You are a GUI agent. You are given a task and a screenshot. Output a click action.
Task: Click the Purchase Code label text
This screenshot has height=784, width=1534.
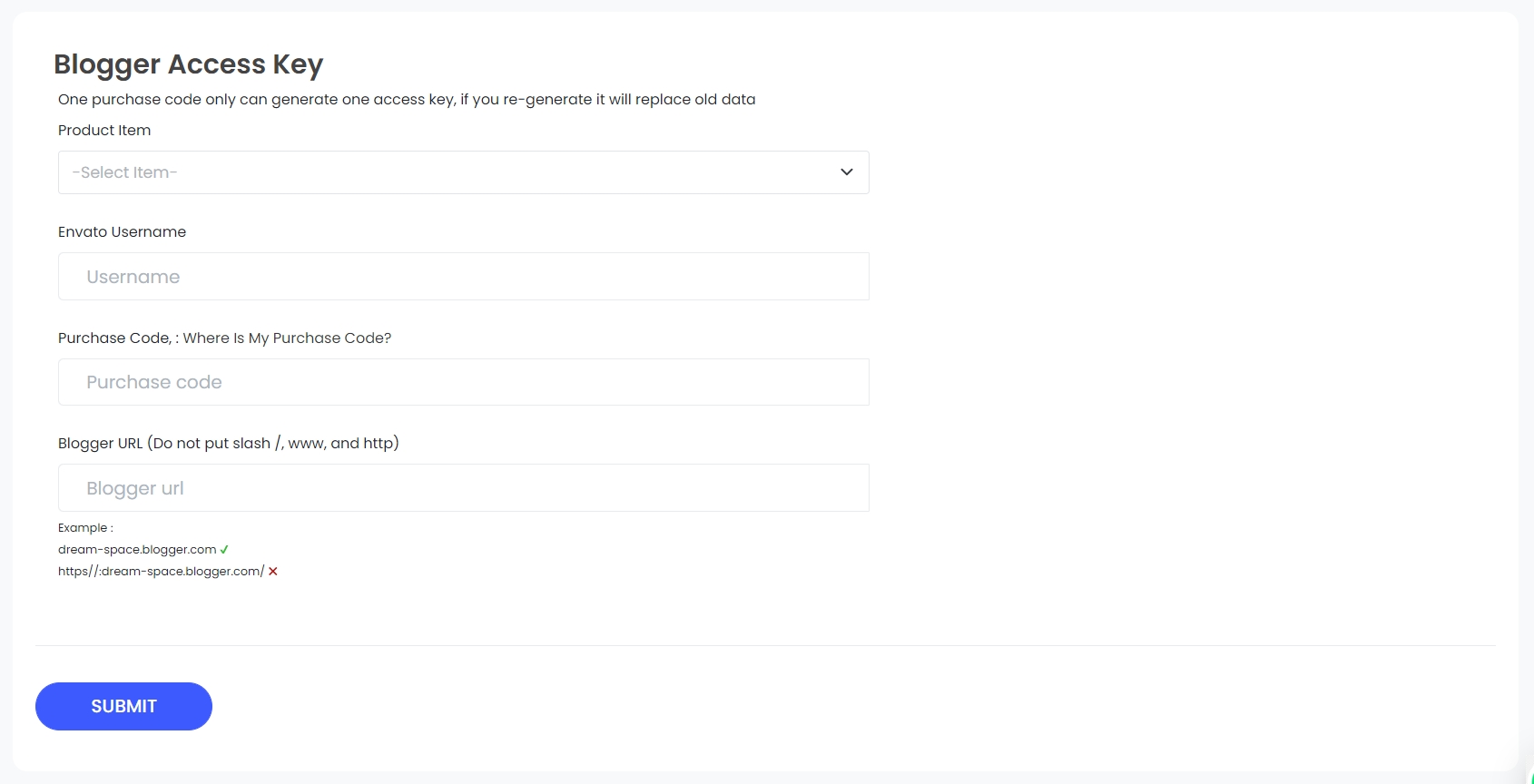tap(113, 338)
